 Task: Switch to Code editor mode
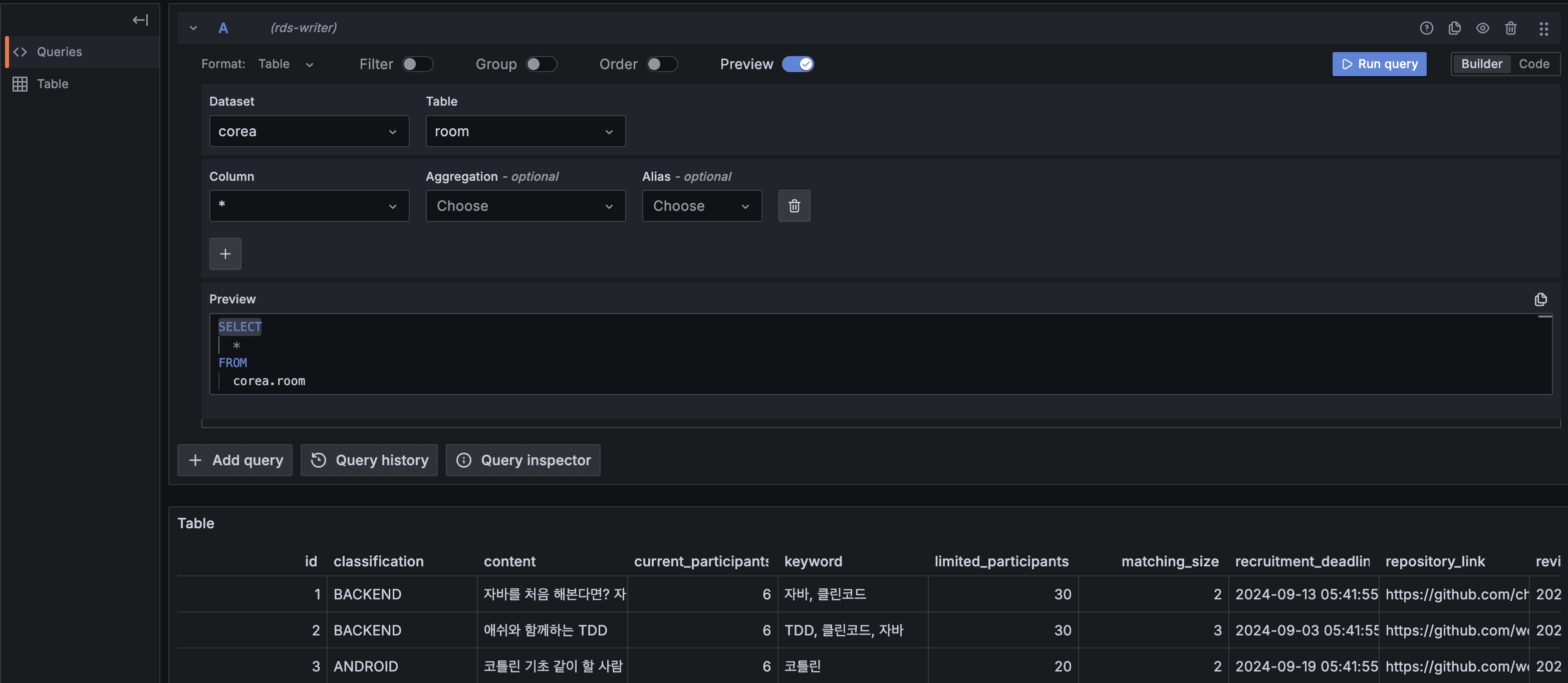[x=1533, y=64]
